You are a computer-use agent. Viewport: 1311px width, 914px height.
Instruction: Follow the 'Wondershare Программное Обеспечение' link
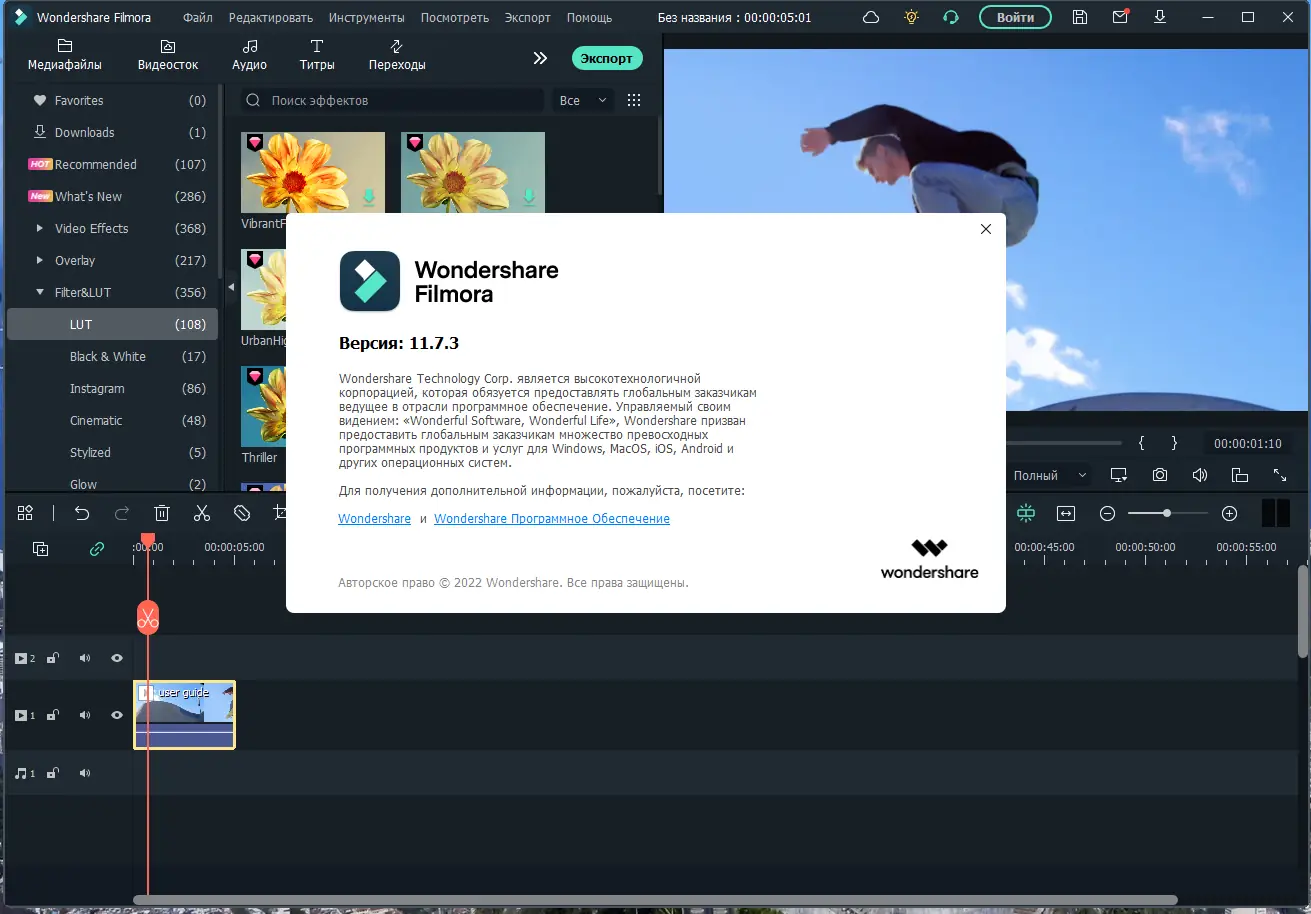click(x=552, y=519)
